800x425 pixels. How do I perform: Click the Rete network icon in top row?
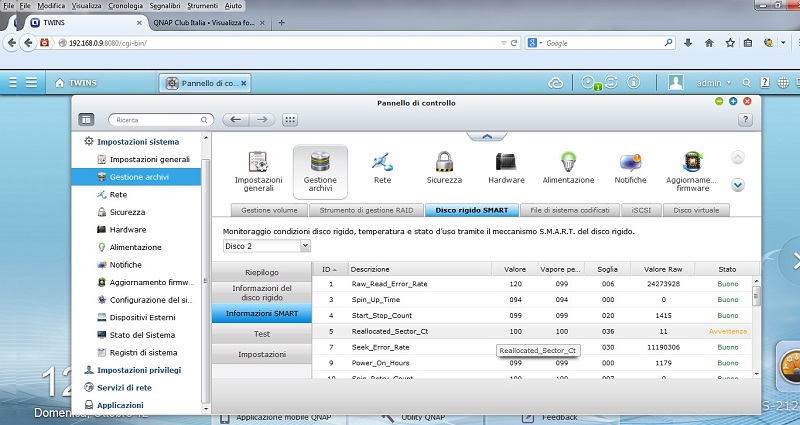[382, 162]
